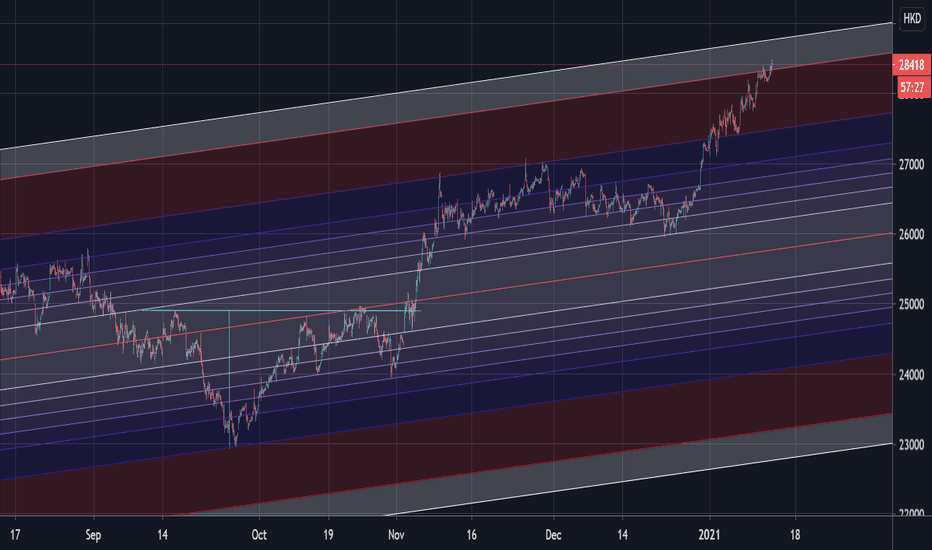Click the 23000 price axis label
The image size is (932, 550).
point(911,445)
